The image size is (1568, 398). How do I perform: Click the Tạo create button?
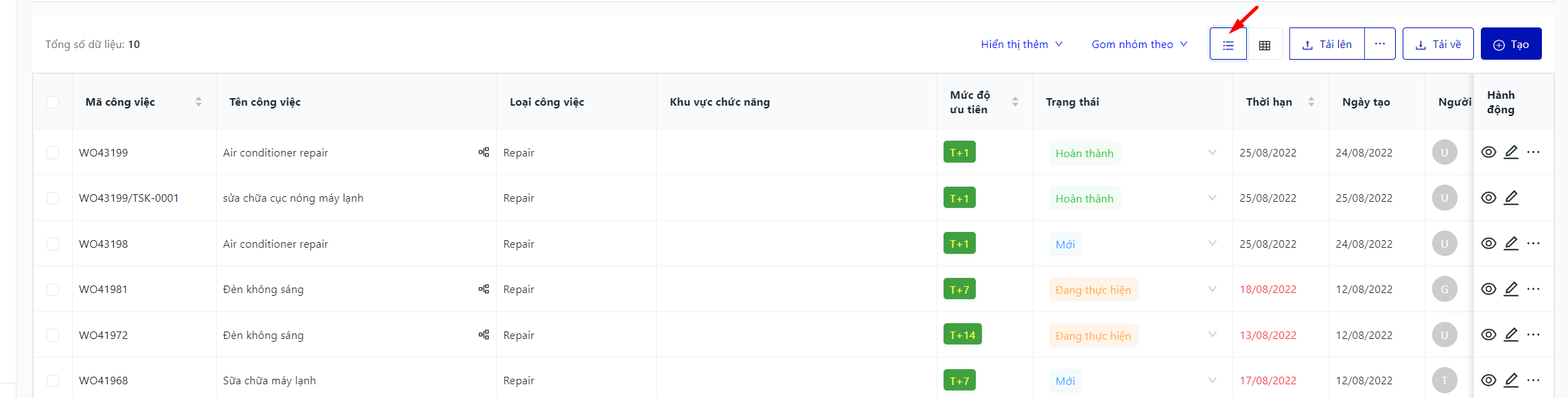(x=1510, y=44)
